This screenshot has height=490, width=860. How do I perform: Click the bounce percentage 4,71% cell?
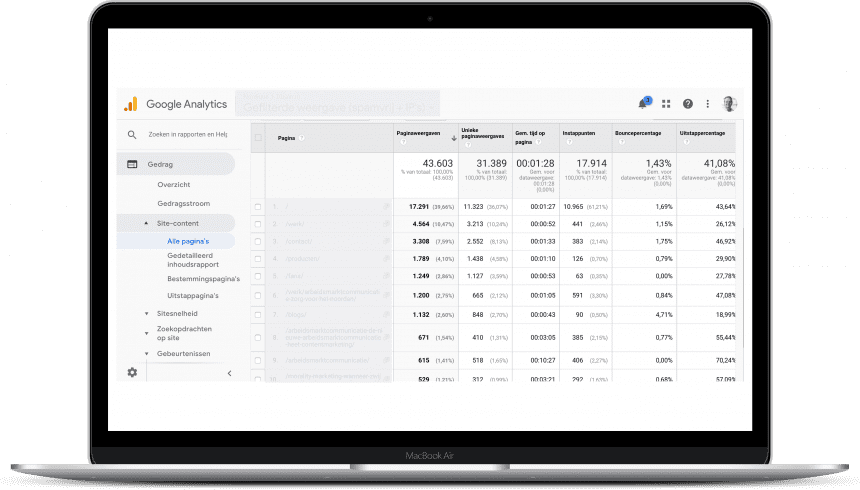pyautogui.click(x=664, y=315)
